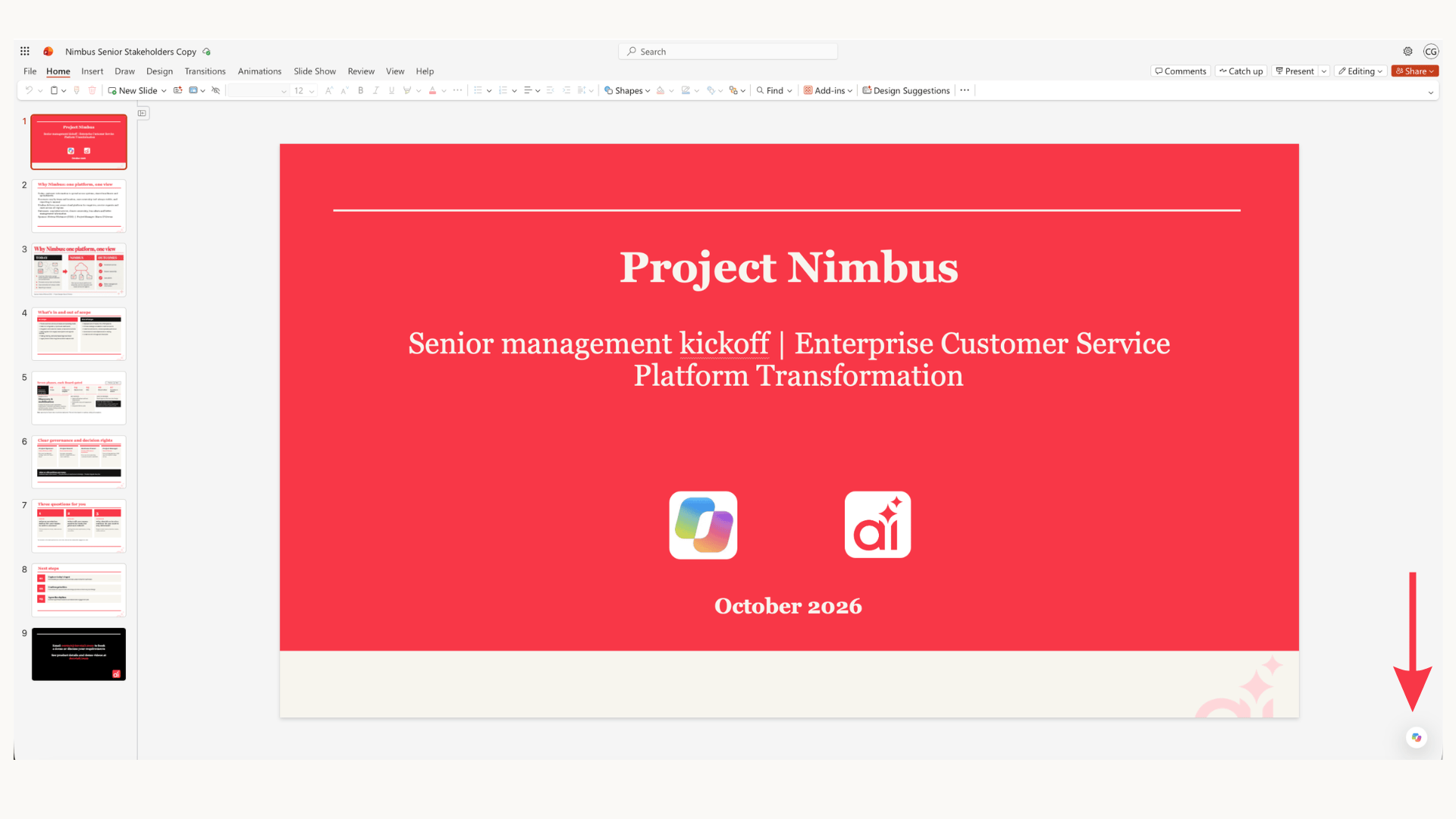
Task: Click the Search input box
Action: [728, 52]
